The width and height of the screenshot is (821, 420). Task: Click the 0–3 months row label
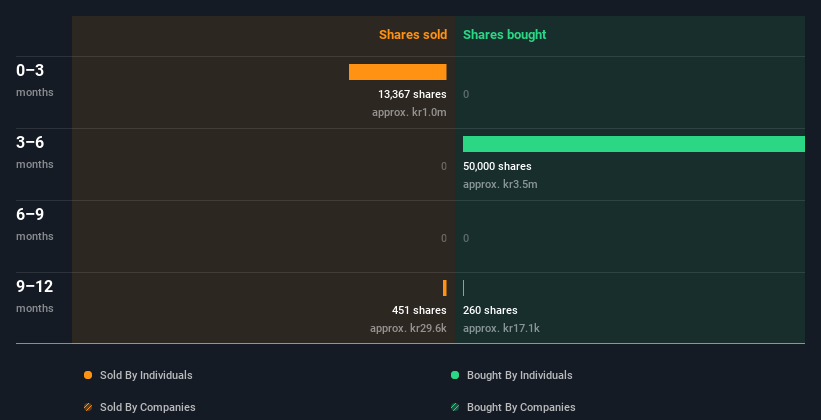coord(35,80)
